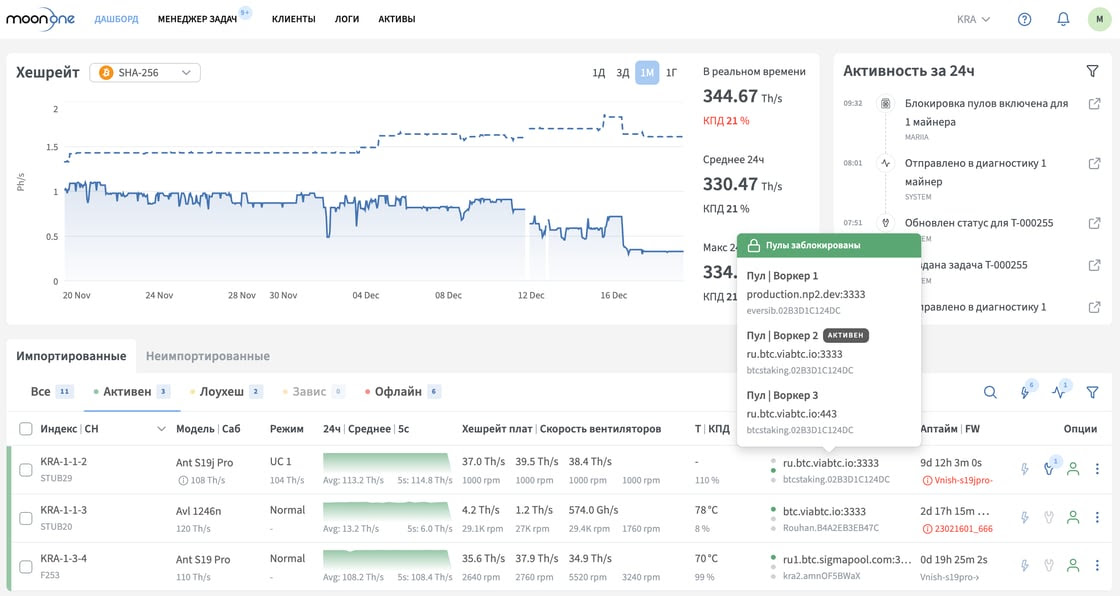Check the KRA-1-3-4 row checkbox
This screenshot has width=1120, height=596.
(26, 567)
